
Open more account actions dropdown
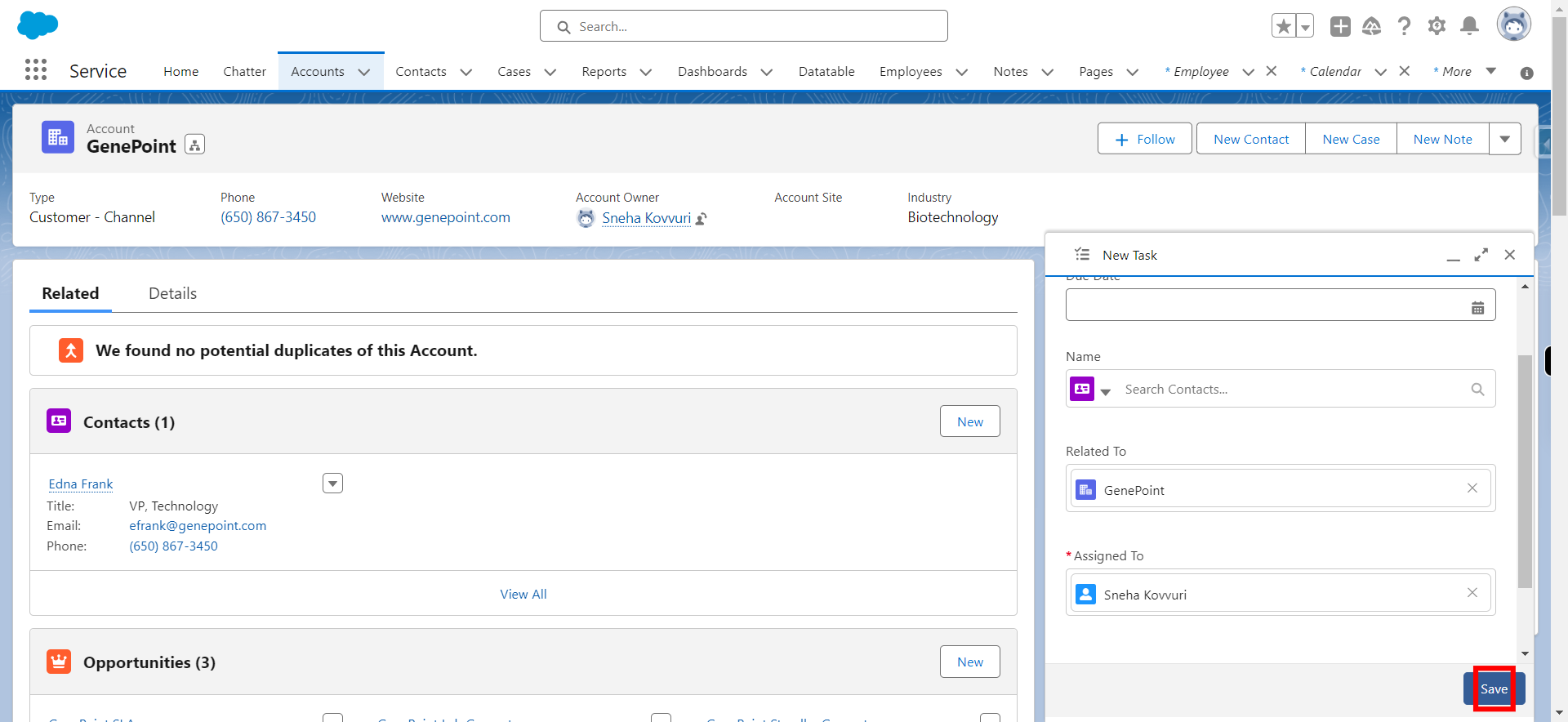coord(1504,139)
